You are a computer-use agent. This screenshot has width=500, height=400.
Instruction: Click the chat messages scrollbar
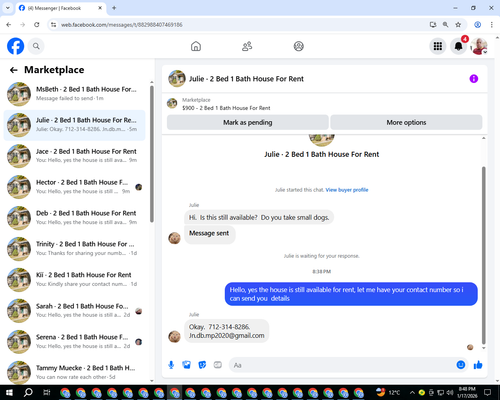(x=484, y=255)
